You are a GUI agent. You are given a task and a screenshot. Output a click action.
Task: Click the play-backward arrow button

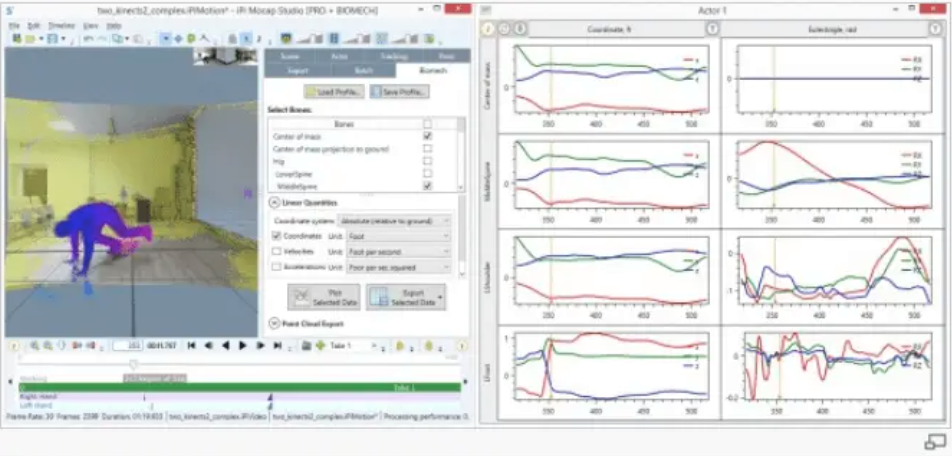pyautogui.click(x=226, y=346)
